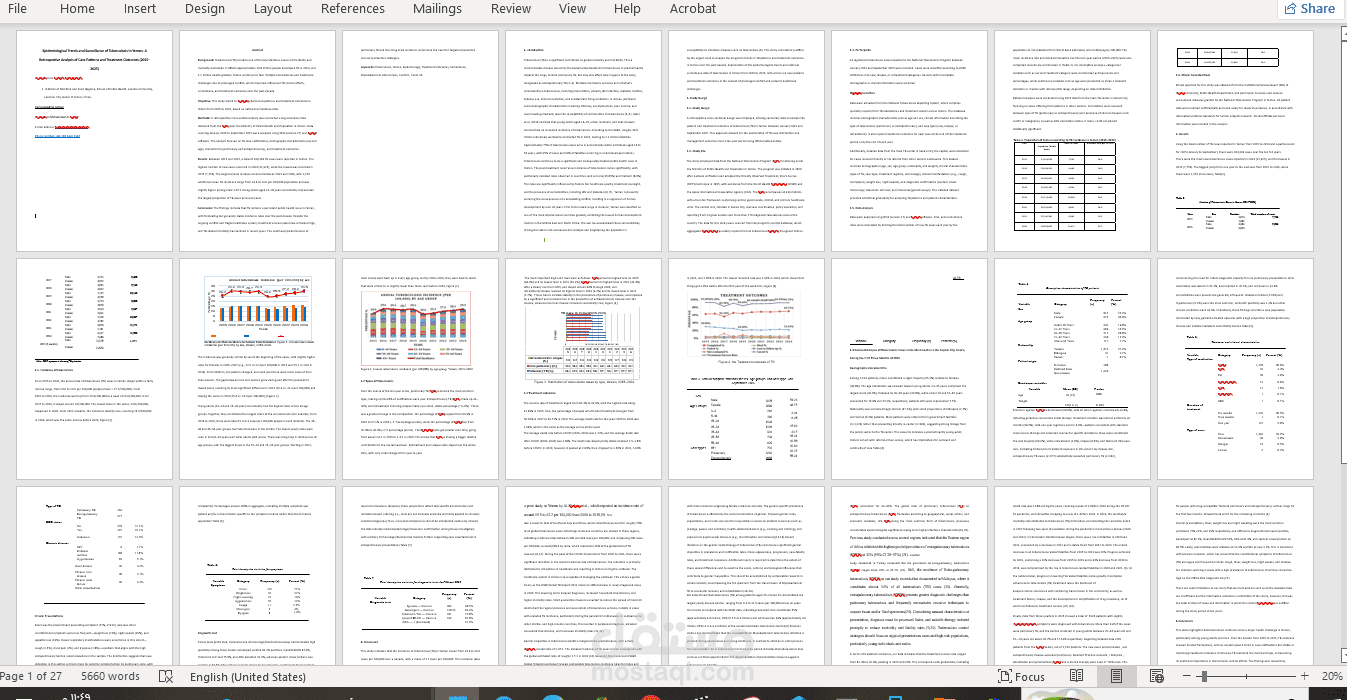Open the File menu tab

coord(17,8)
